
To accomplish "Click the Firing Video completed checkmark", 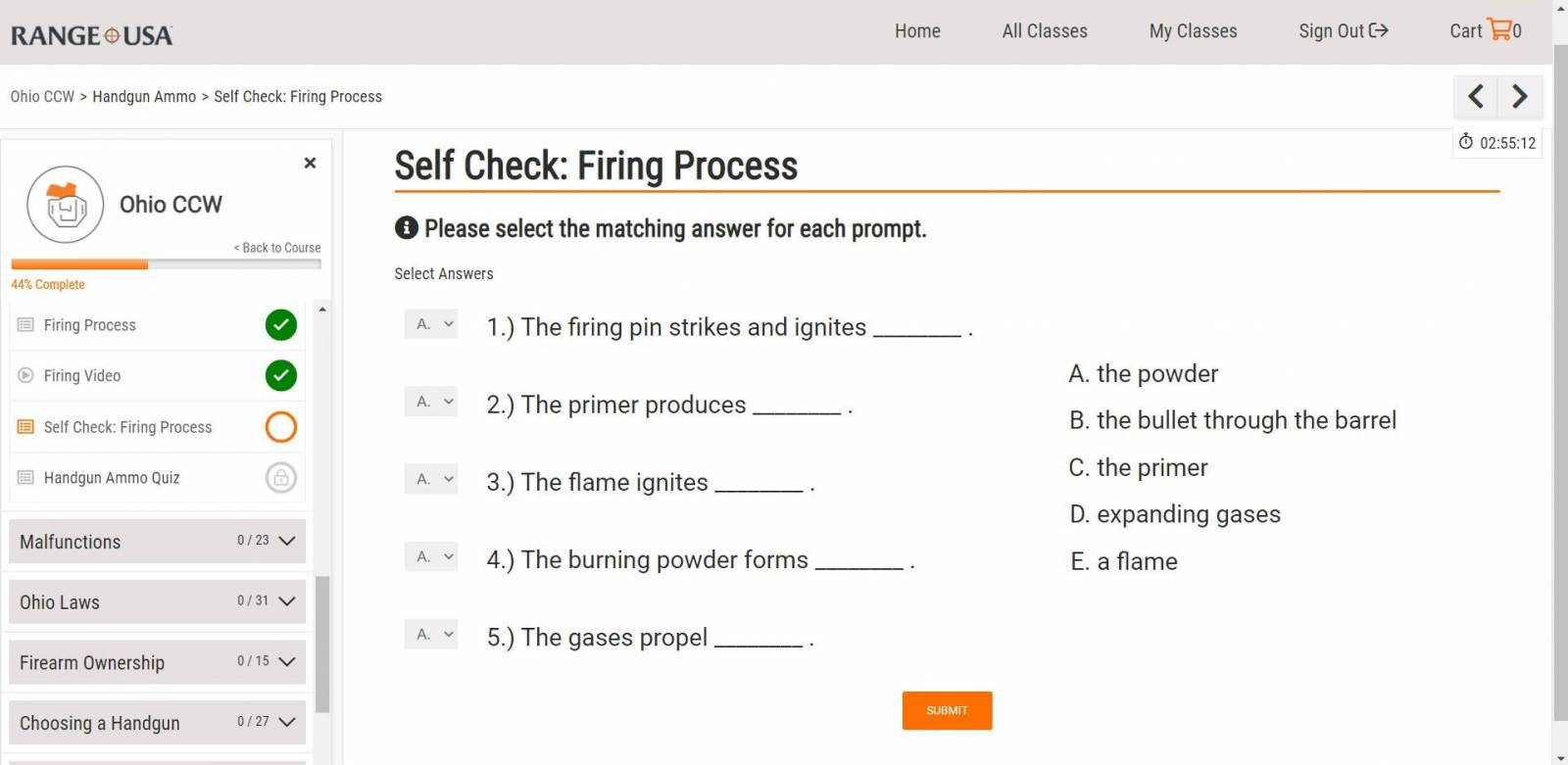I will click(281, 376).
